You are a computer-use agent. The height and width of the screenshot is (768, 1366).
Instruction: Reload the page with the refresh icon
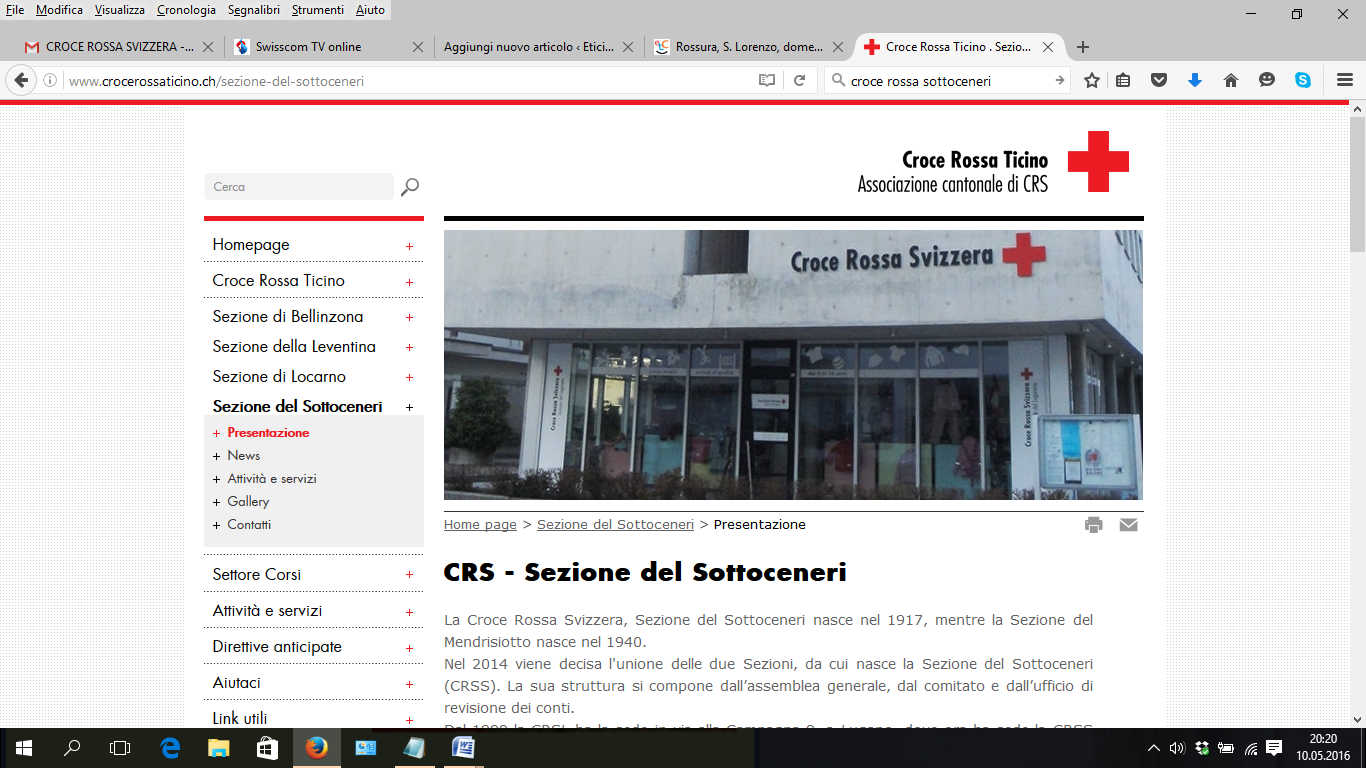pos(799,81)
